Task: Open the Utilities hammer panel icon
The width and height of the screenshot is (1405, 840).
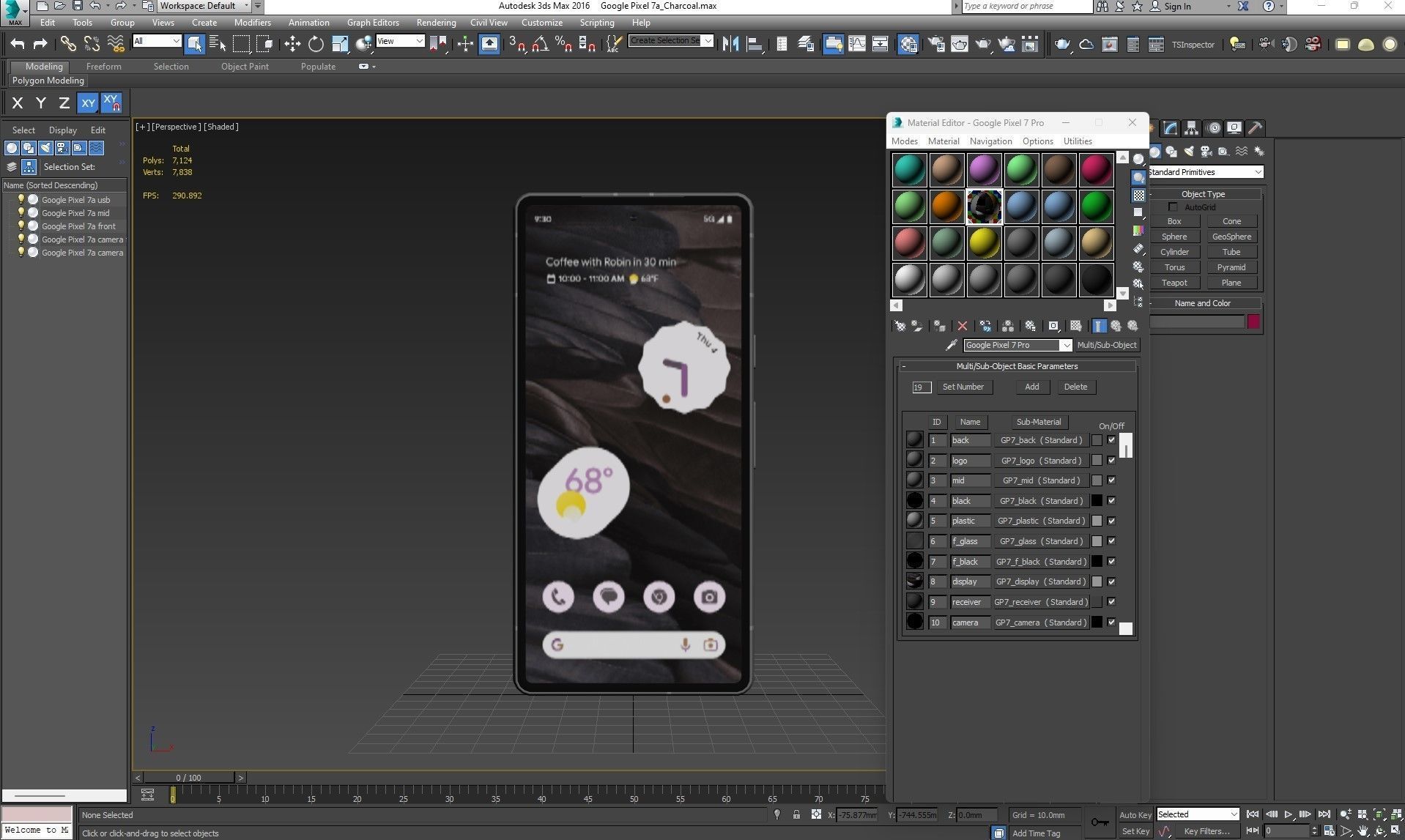Action: click(1255, 128)
